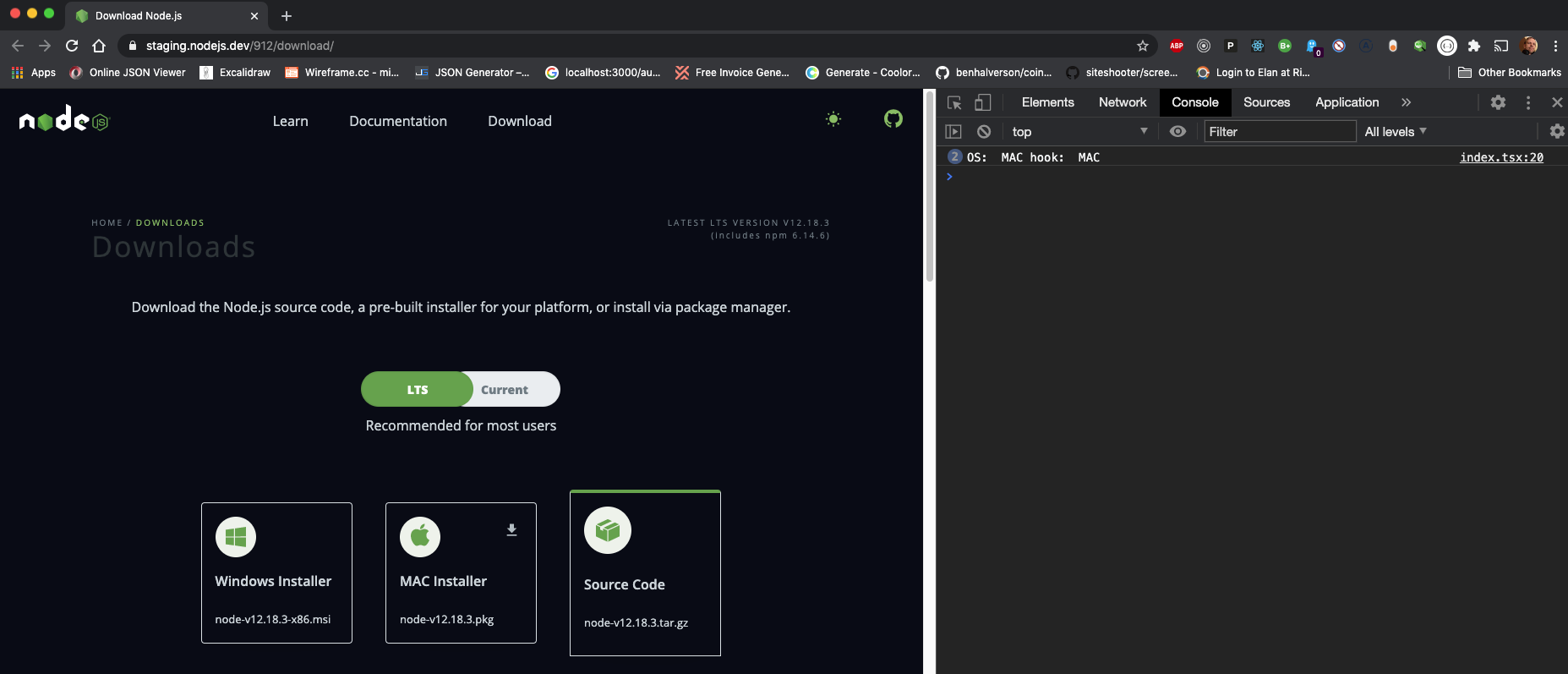Switch to the Application tab
Screen dimensions: 1568x674
point(1347,102)
